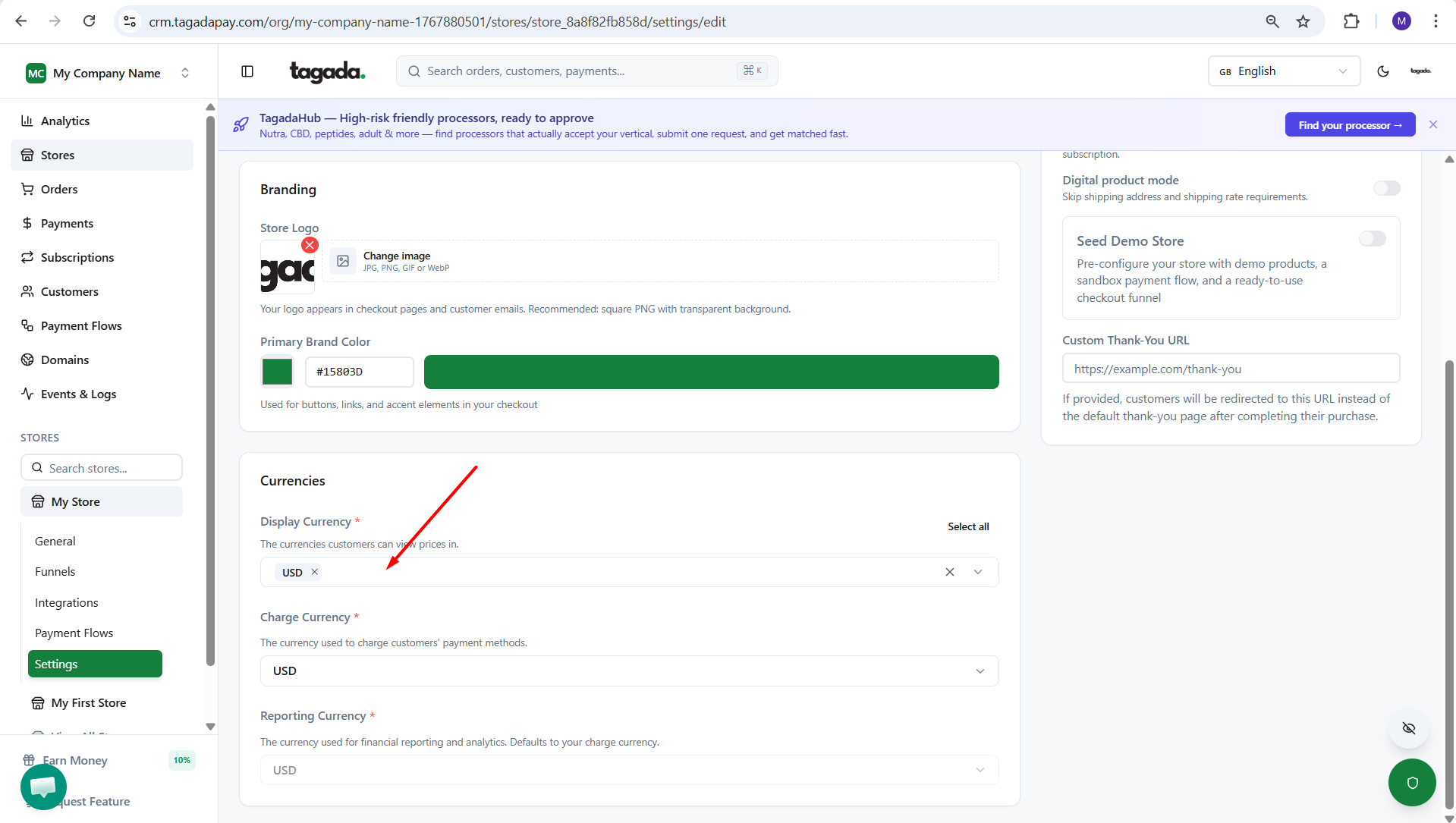This screenshot has height=823, width=1456.
Task: Toggle the sidebar collapse icon
Action: (247, 71)
